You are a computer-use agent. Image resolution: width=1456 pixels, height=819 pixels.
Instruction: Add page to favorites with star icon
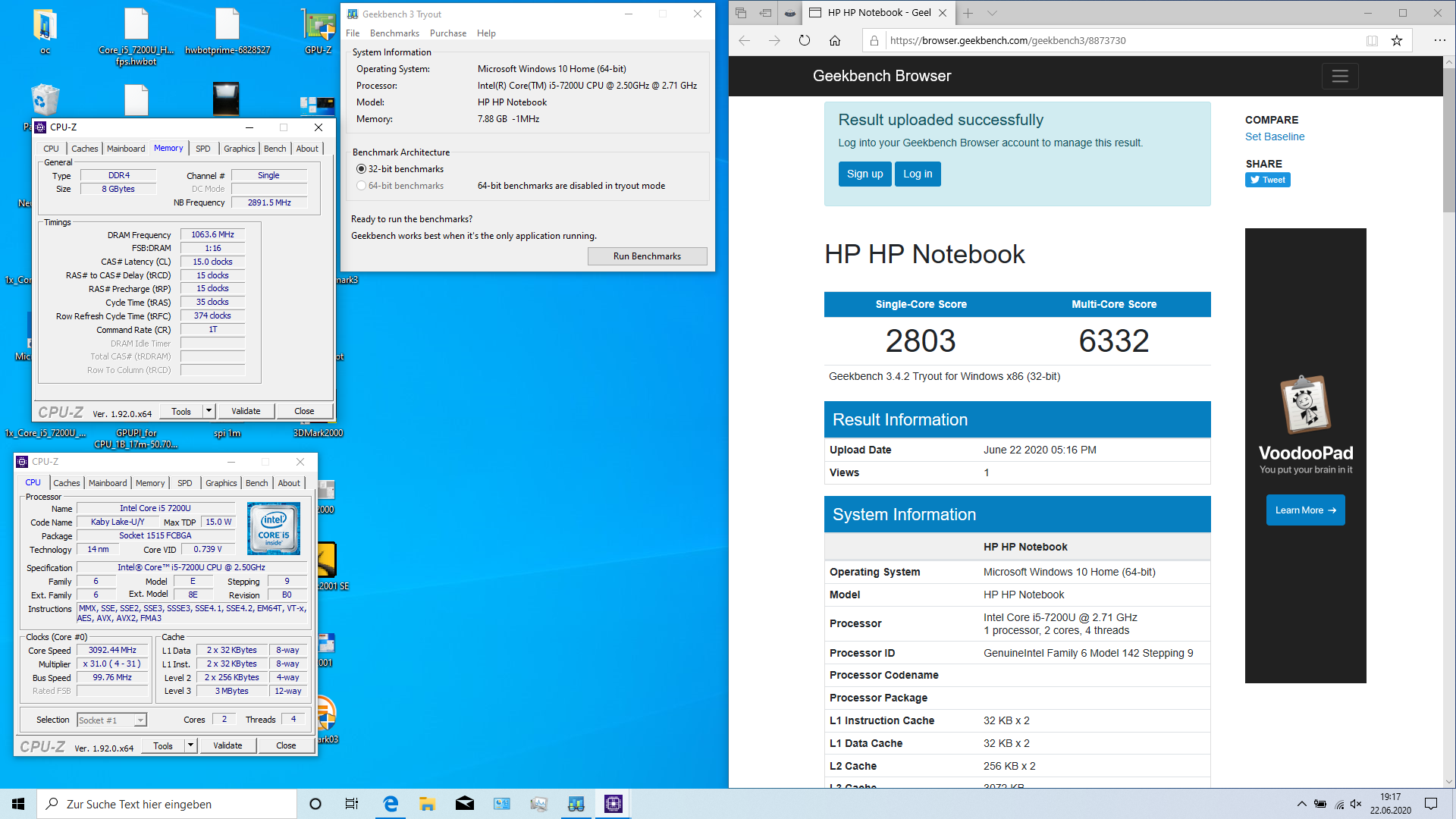1397,41
